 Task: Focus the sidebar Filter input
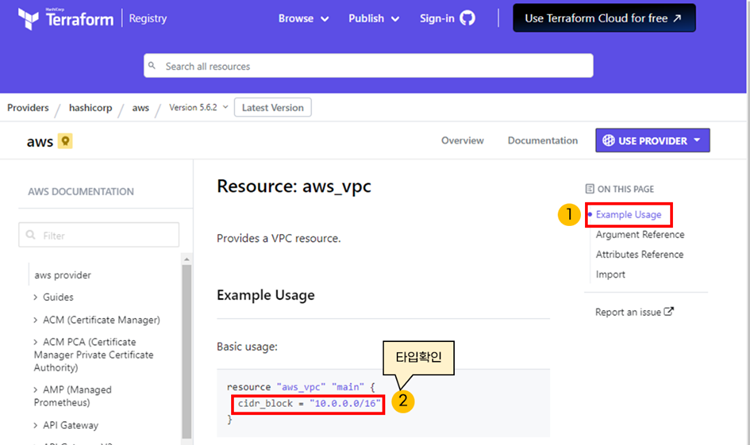pyautogui.click(x=99, y=235)
